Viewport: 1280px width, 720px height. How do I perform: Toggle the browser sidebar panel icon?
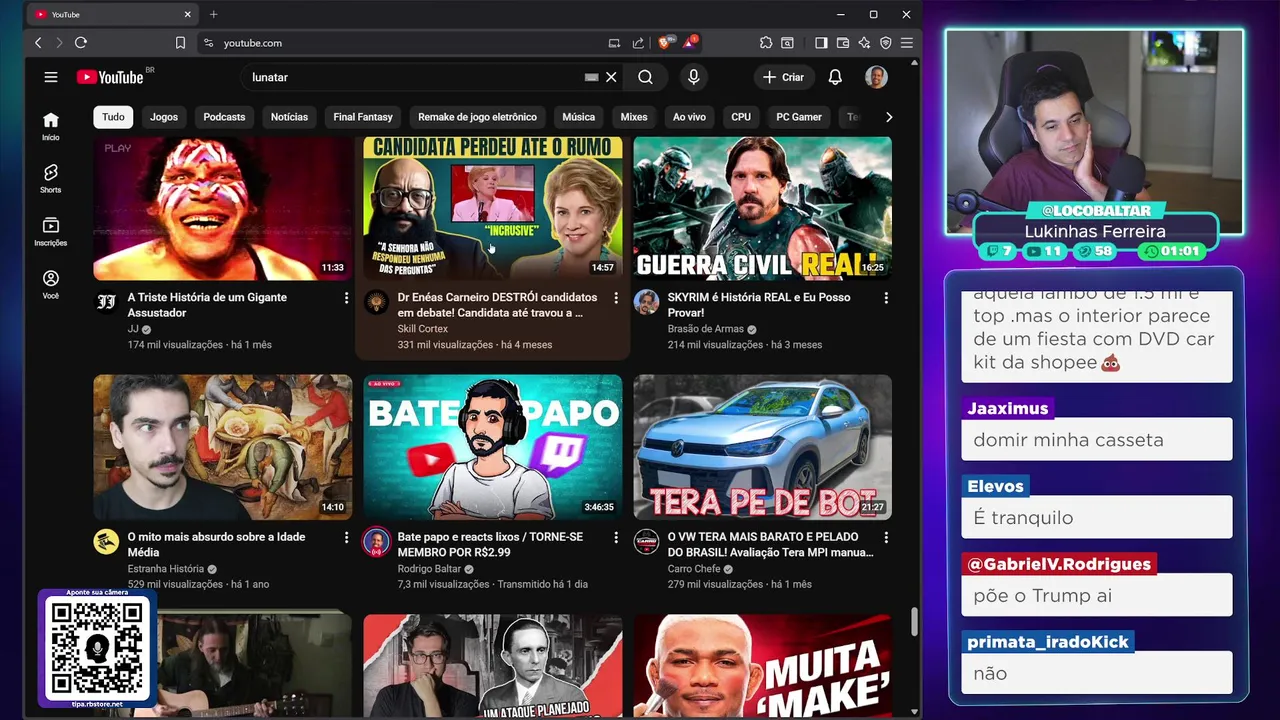click(821, 43)
